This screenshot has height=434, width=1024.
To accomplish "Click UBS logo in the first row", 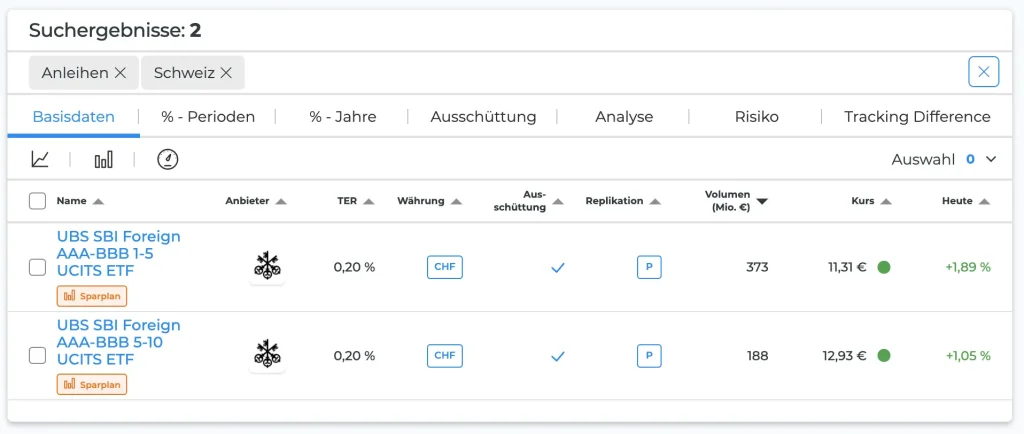I will [x=267, y=266].
